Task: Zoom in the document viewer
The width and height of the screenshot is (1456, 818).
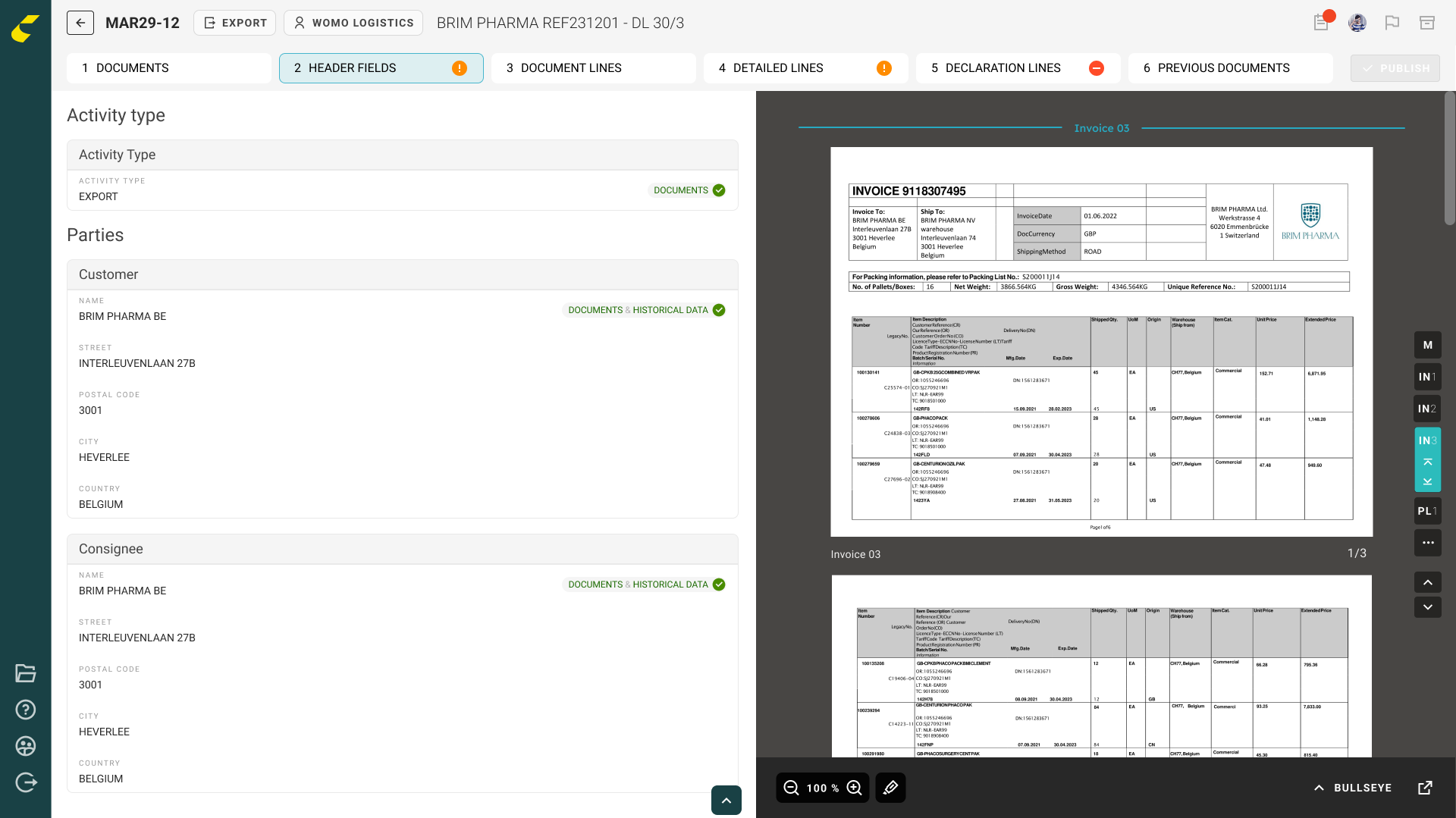Action: pyautogui.click(x=855, y=788)
